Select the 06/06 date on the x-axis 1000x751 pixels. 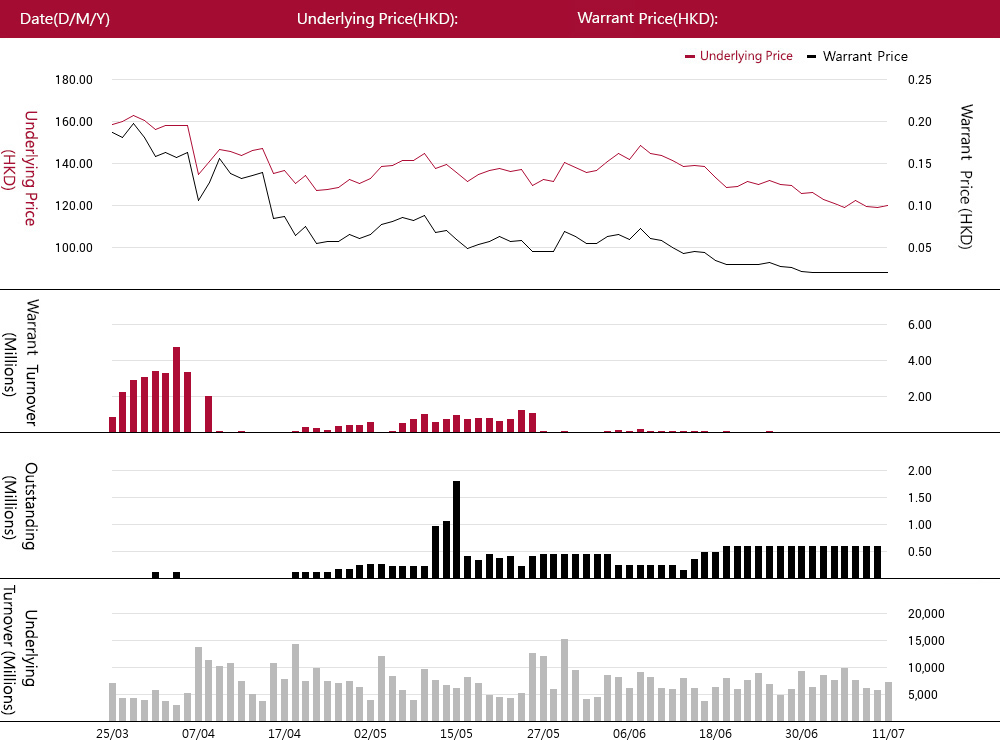click(x=629, y=734)
